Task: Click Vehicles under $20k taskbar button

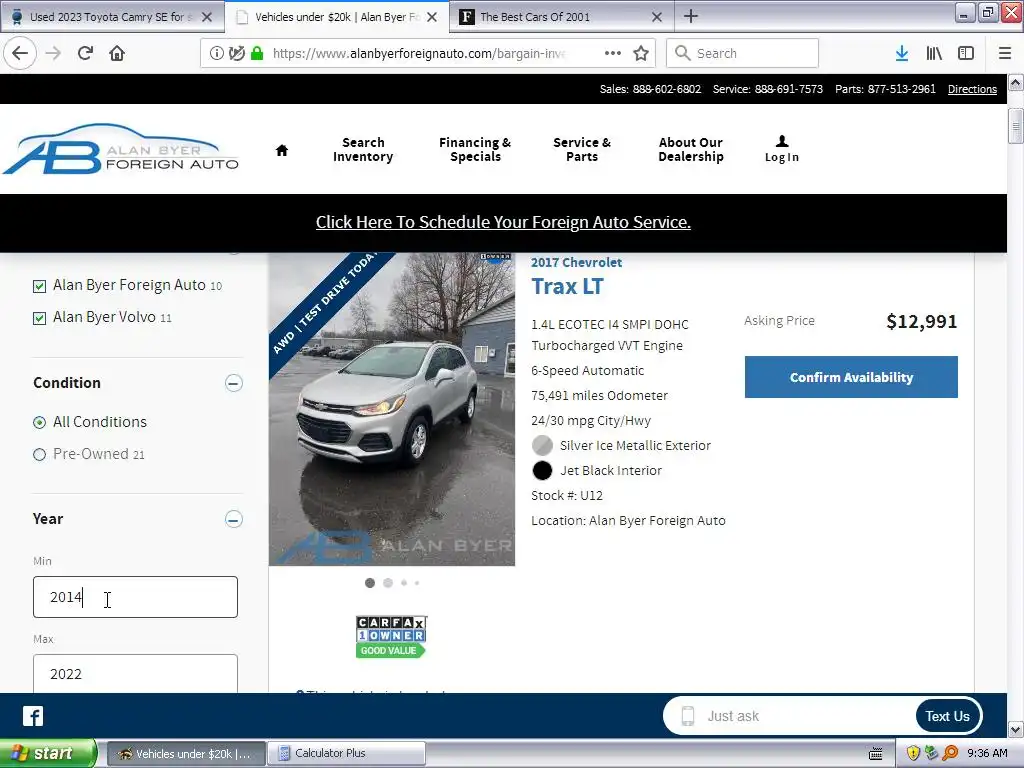Action: click(x=186, y=754)
